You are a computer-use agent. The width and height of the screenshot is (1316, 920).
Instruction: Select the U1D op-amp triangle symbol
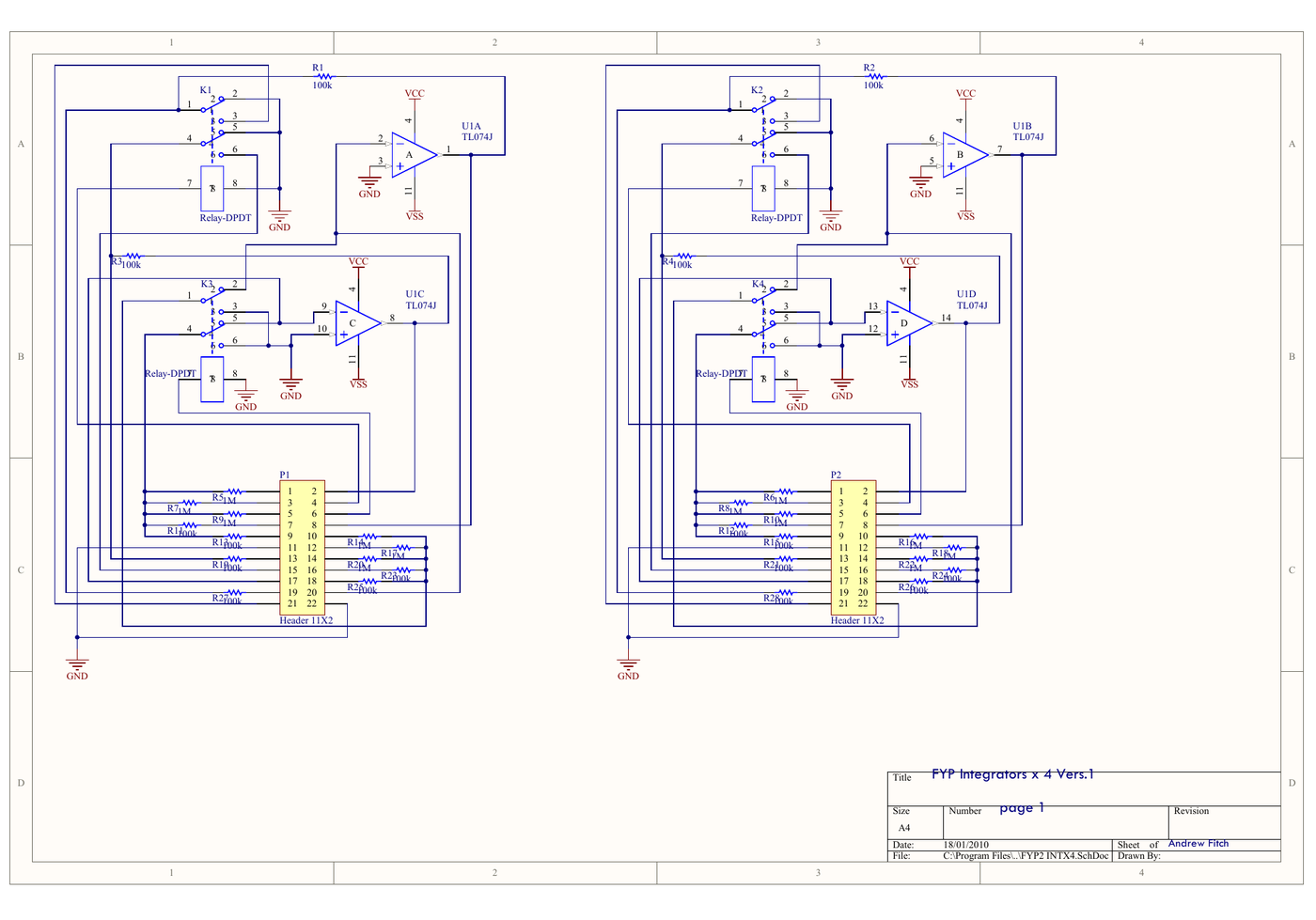909,323
